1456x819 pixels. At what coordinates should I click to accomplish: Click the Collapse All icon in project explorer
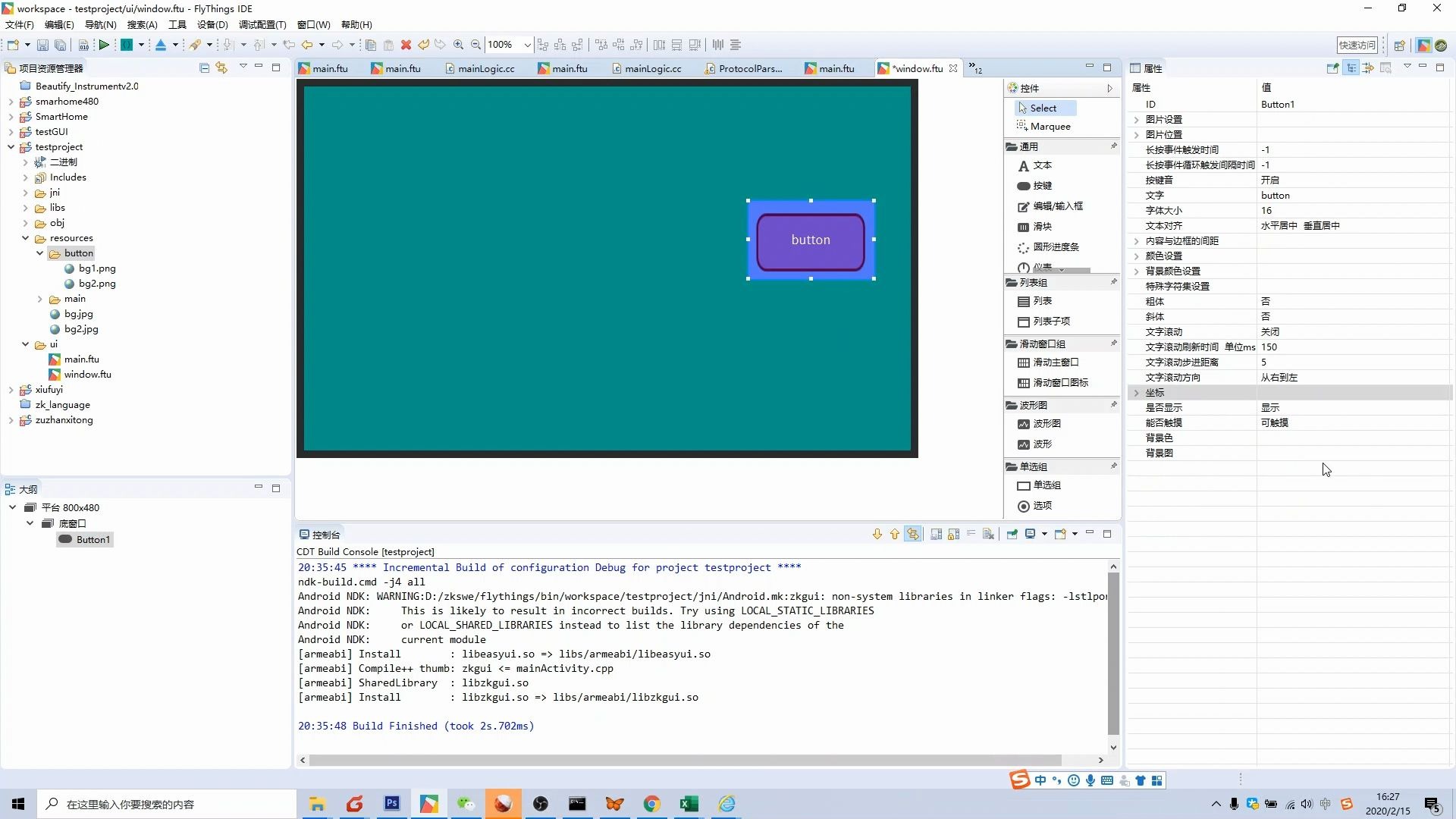tap(204, 67)
